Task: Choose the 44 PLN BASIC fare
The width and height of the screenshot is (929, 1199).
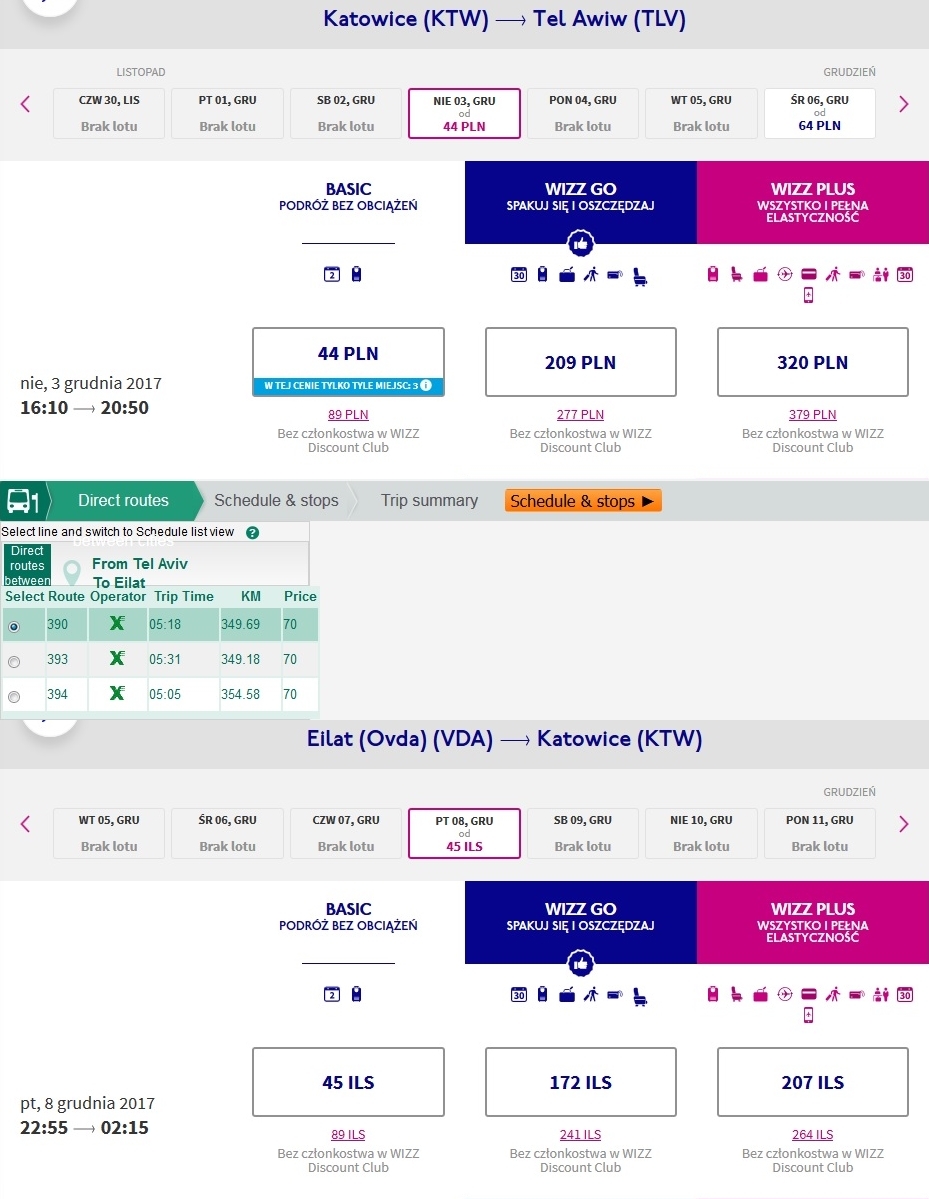Action: pyautogui.click(x=348, y=362)
